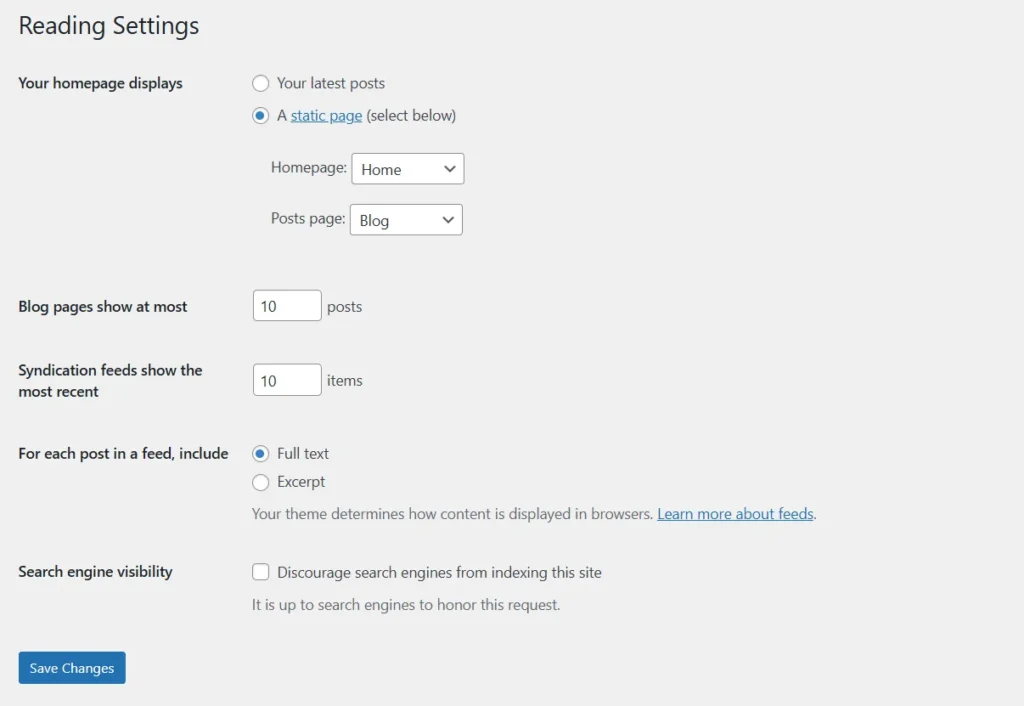Select 'A static page' option
The width and height of the screenshot is (1024, 706).
[x=260, y=115]
